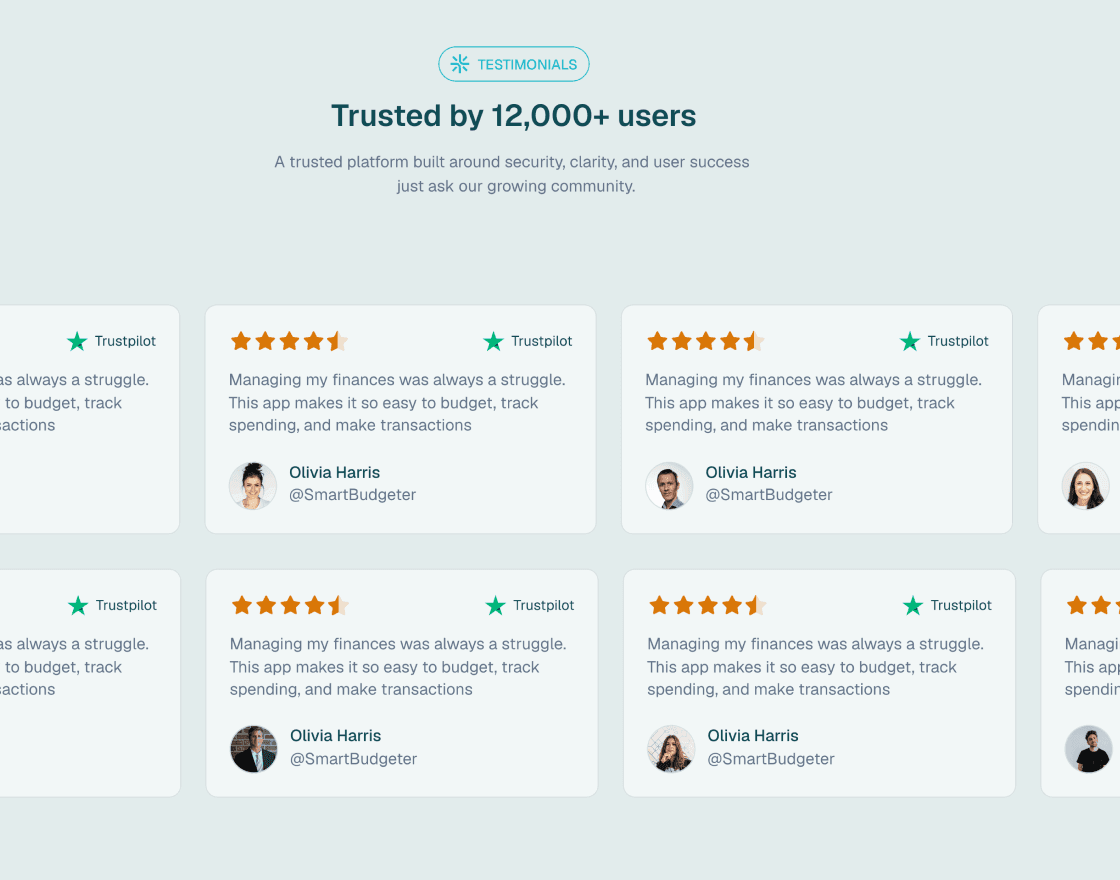
Task: Click the Trustpilot star in bottom-right card
Action: click(x=913, y=606)
